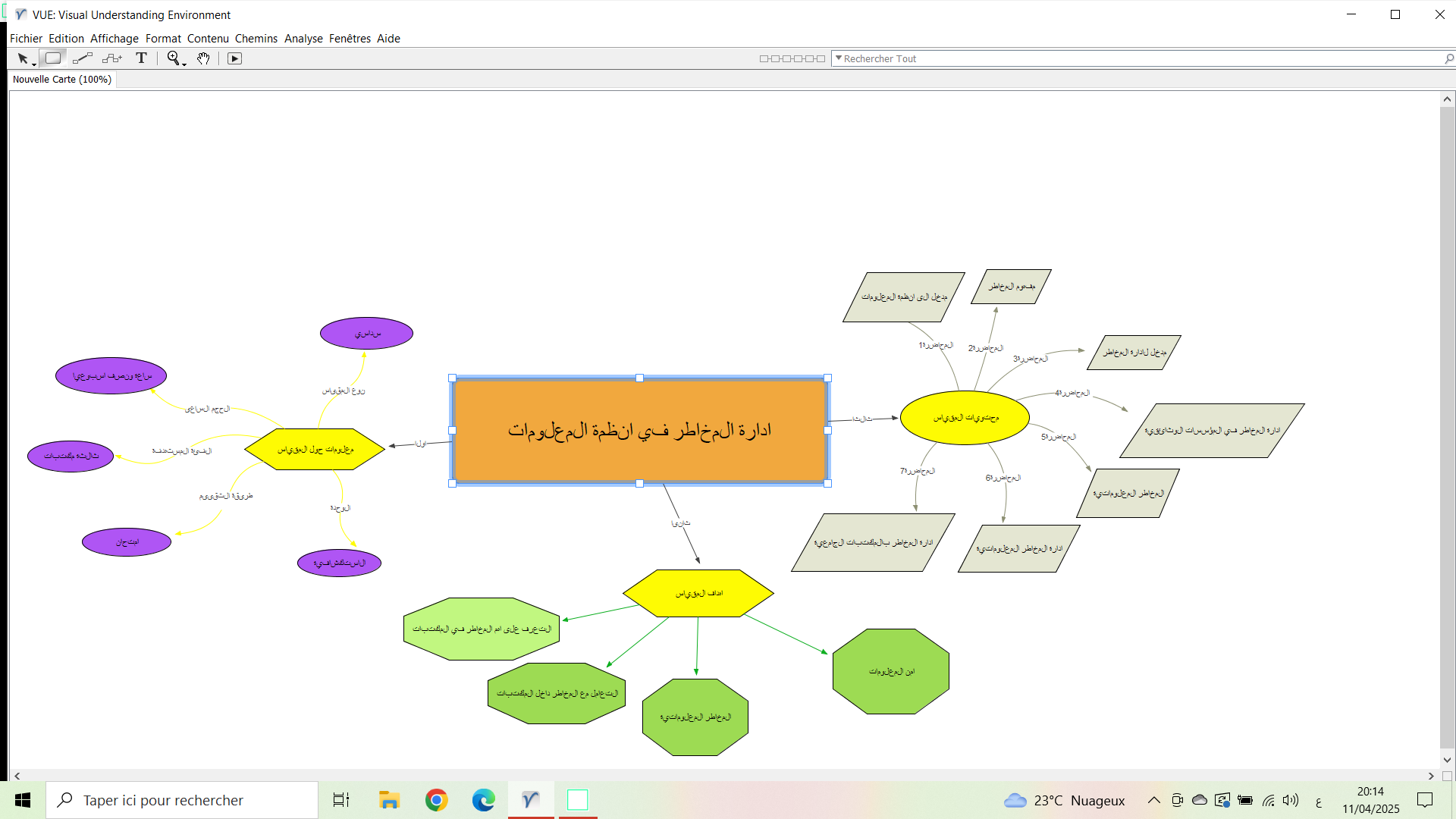Open the Rechercher Tout dropdown arrow
Image resolution: width=1456 pixels, height=819 pixels.
(838, 58)
